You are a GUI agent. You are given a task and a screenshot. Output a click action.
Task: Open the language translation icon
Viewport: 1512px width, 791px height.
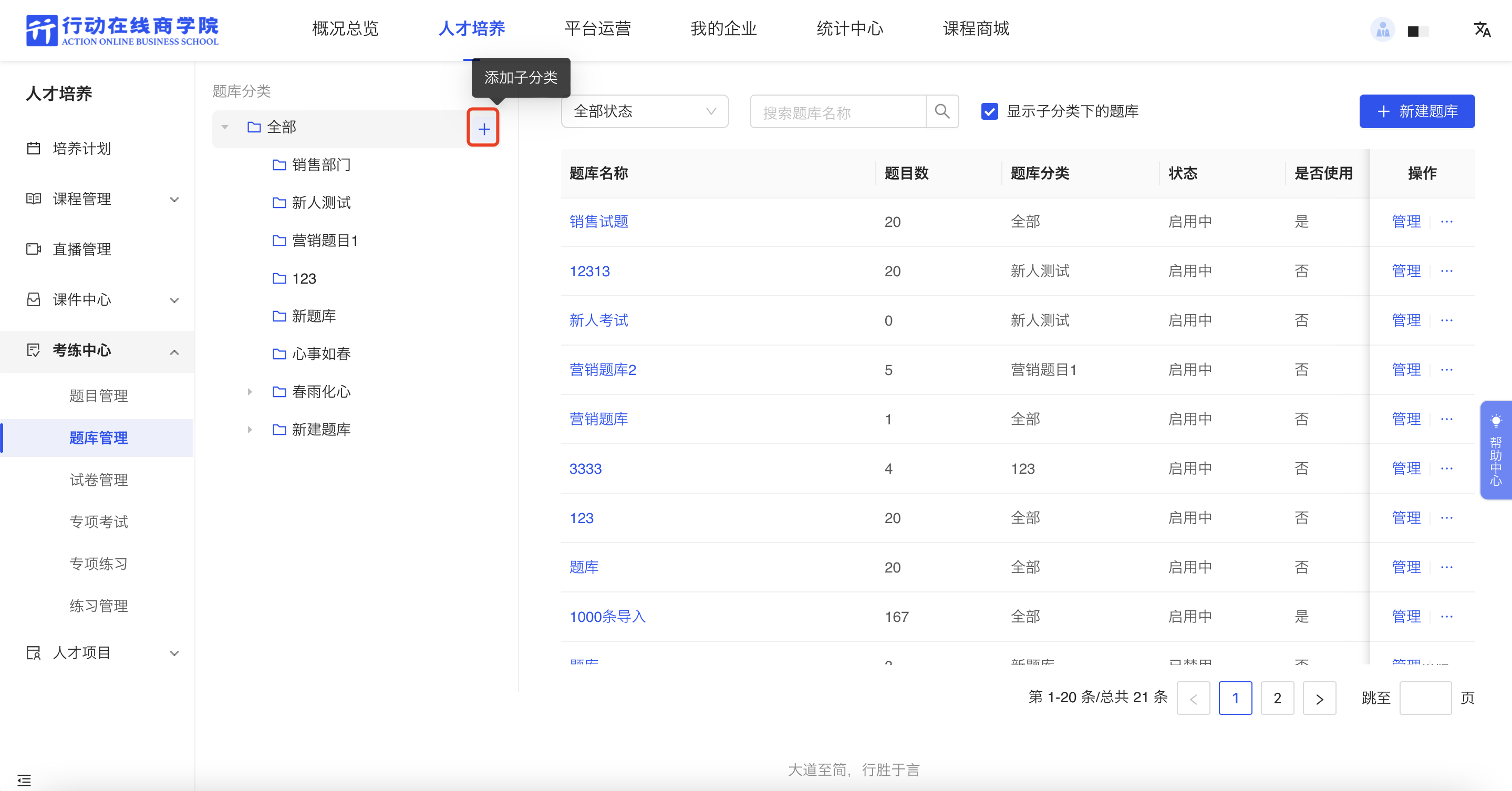pyautogui.click(x=1482, y=29)
